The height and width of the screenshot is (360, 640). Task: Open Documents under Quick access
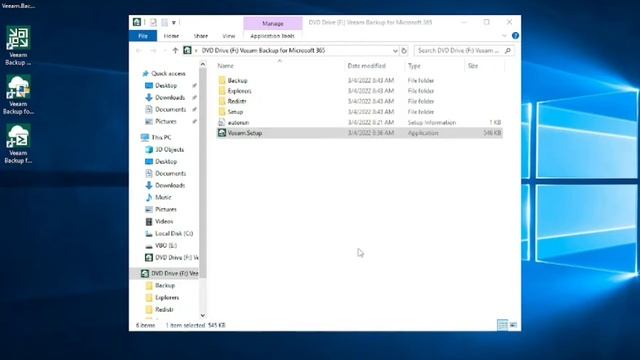click(170, 109)
